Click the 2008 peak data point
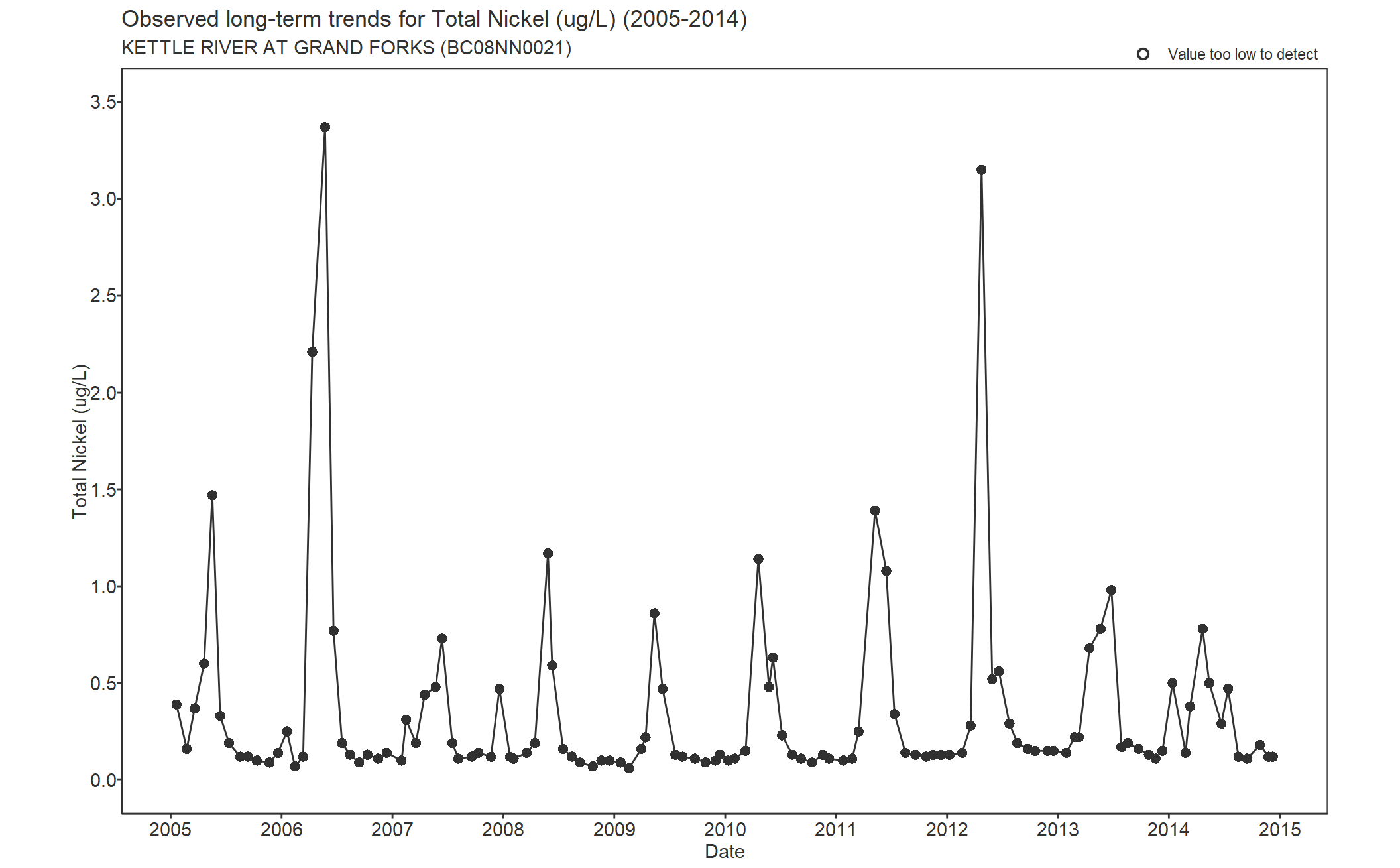This screenshot has height=868, width=1400. tap(548, 553)
